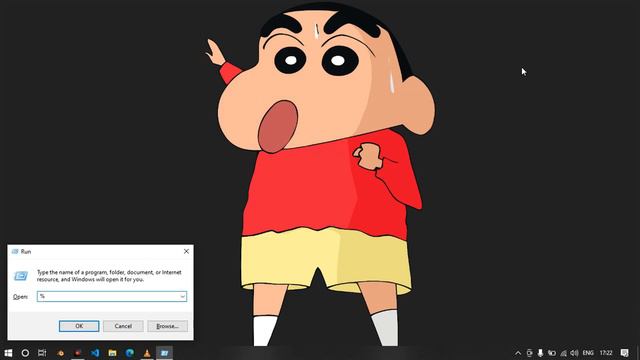Click the device tray icon beside chevron
The height and width of the screenshot is (360, 640).
pyautogui.click(x=529, y=353)
